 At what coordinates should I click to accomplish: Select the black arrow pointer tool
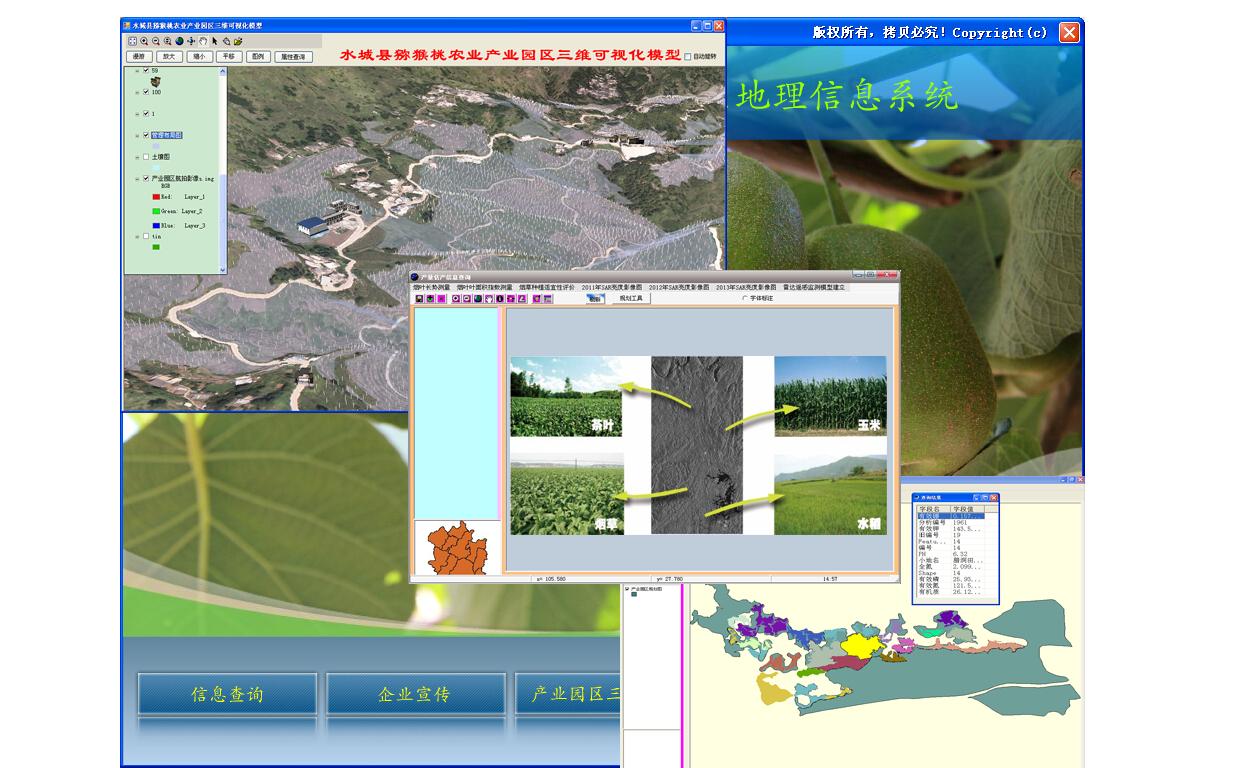click(x=215, y=41)
